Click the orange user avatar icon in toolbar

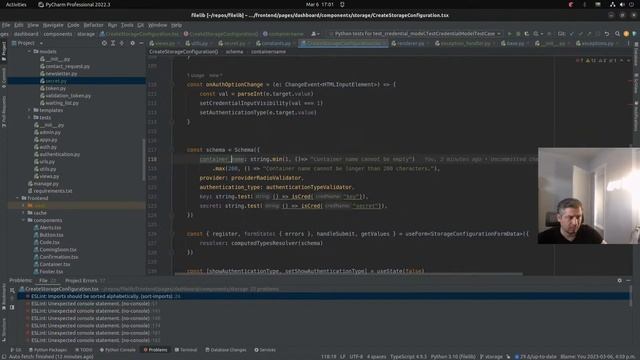tap(626, 34)
